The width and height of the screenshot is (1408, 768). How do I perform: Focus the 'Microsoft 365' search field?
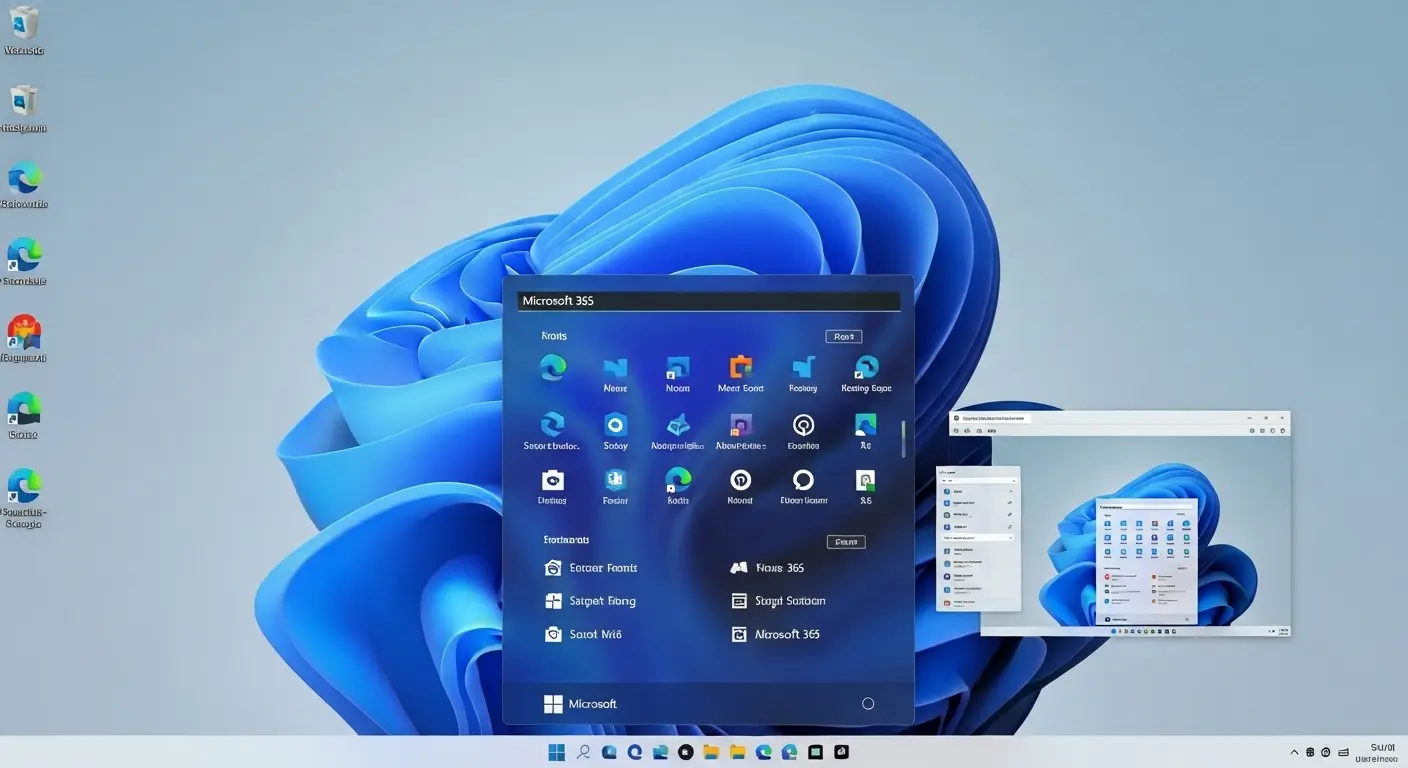point(709,301)
